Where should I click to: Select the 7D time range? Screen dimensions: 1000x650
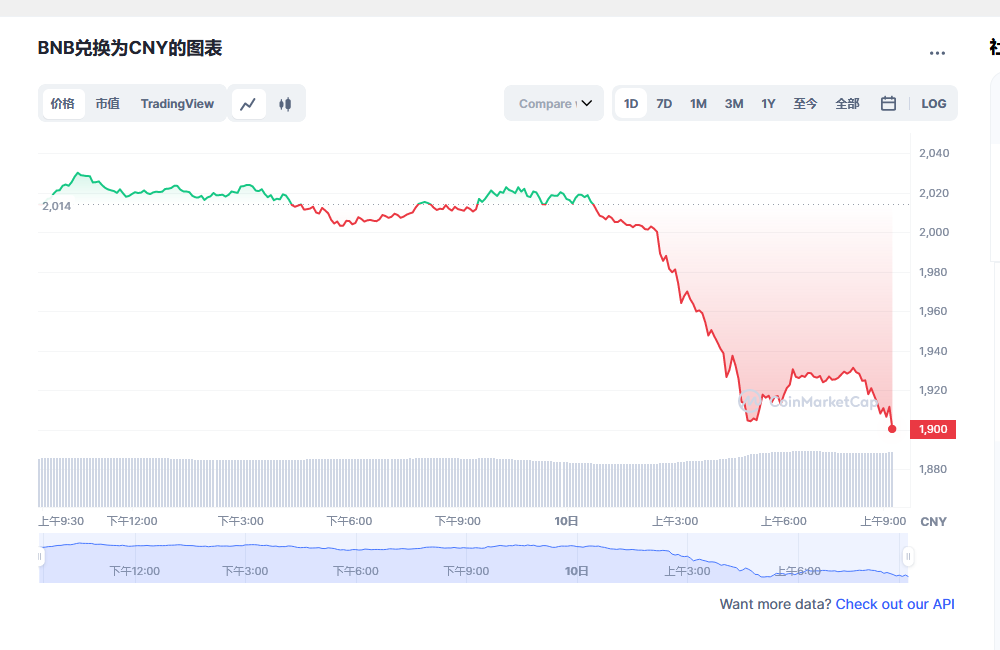click(664, 104)
